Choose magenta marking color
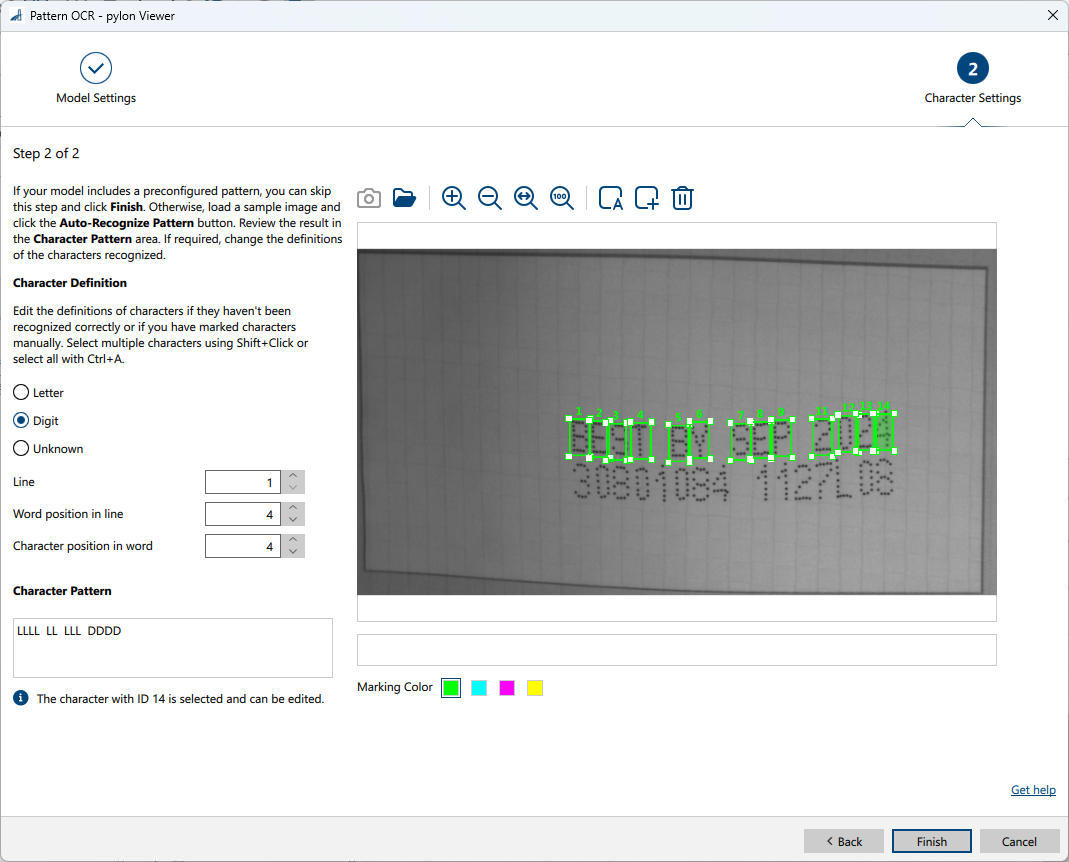Image resolution: width=1069 pixels, height=862 pixels. 507,688
